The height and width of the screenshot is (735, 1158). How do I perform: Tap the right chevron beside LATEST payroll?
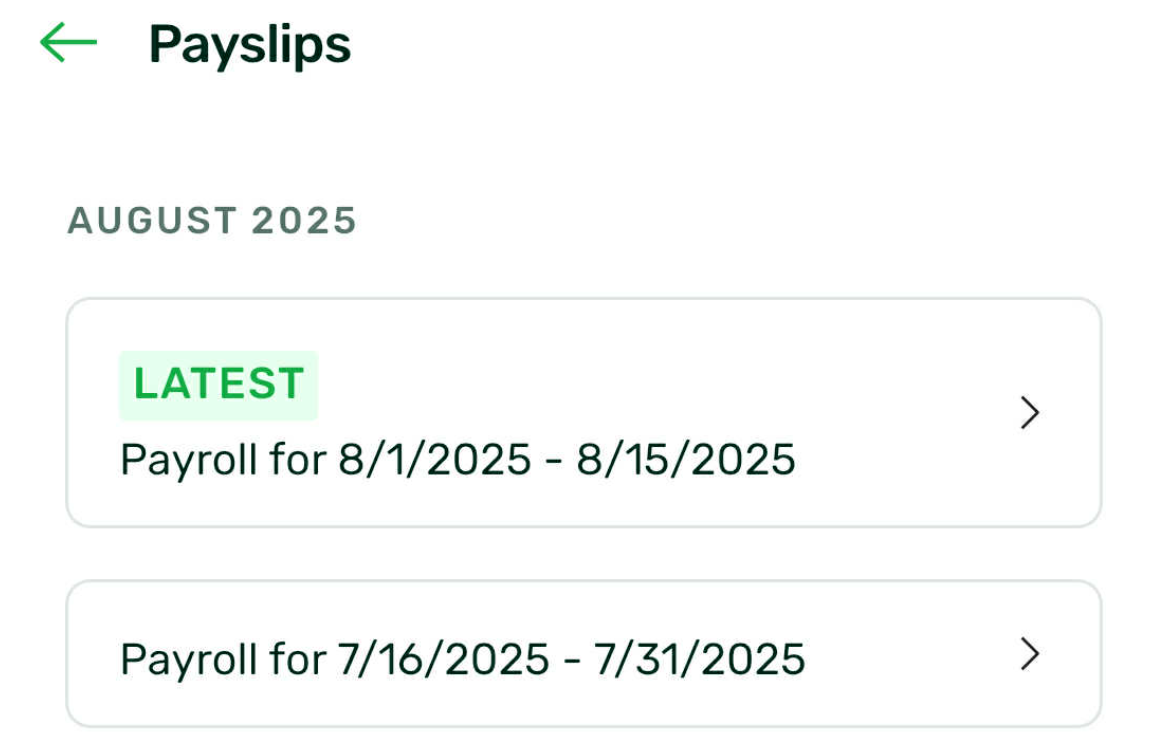(x=1029, y=412)
